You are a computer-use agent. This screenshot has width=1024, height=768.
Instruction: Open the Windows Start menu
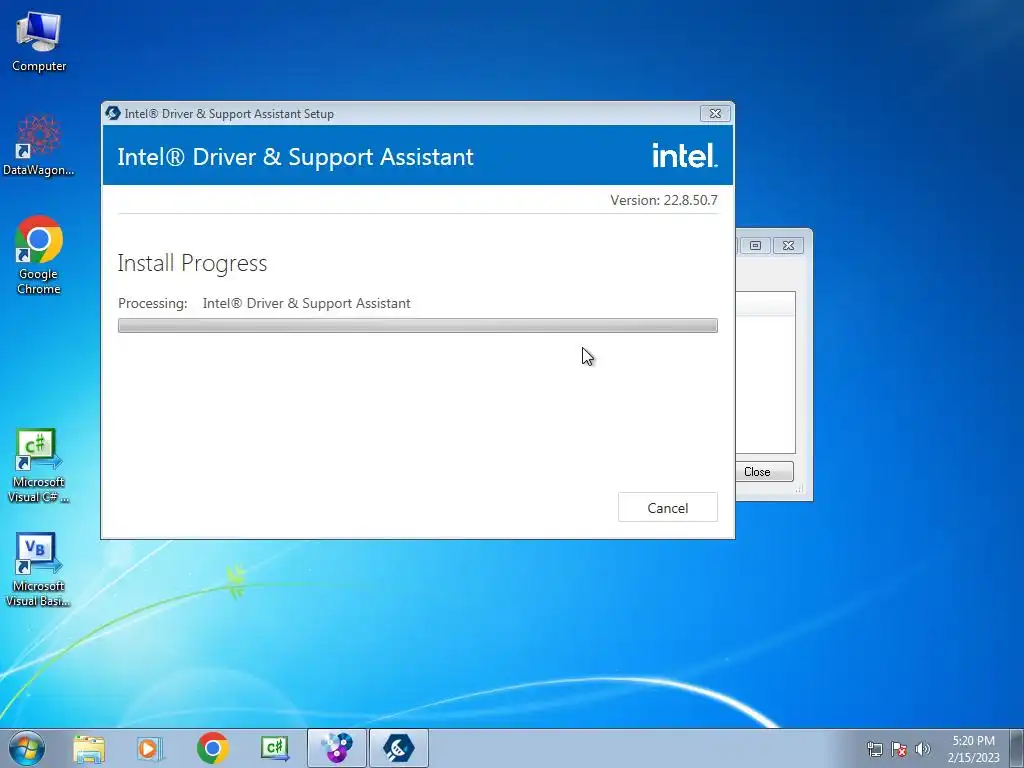coord(27,748)
